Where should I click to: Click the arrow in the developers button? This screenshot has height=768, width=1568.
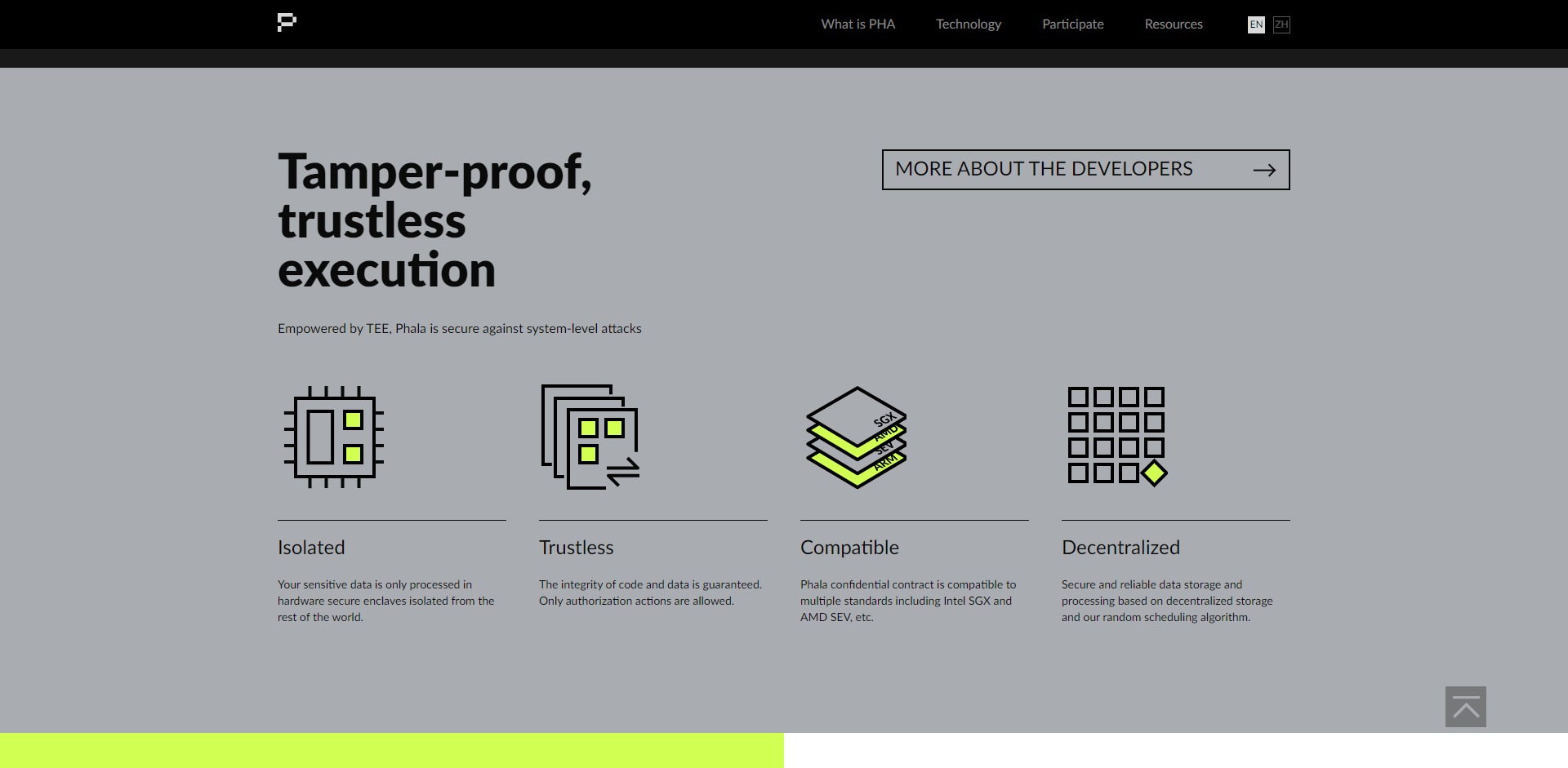coord(1264,170)
